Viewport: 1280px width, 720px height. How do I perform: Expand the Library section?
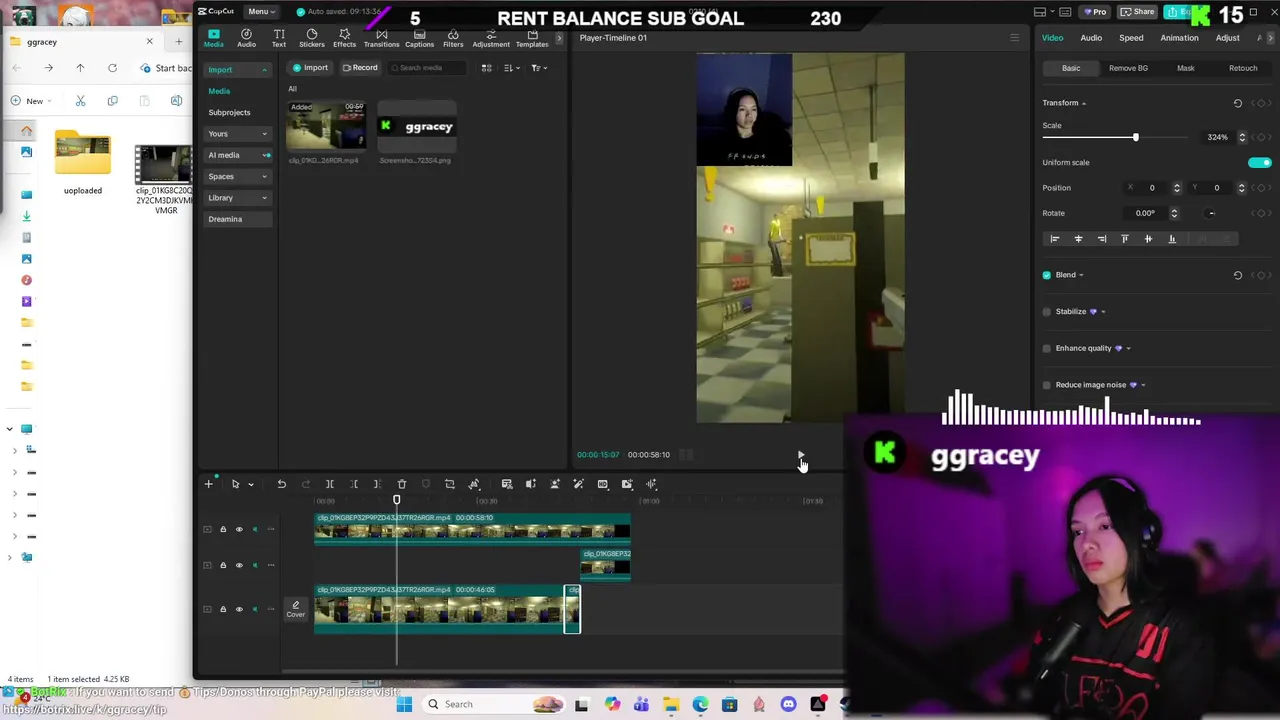point(265,198)
